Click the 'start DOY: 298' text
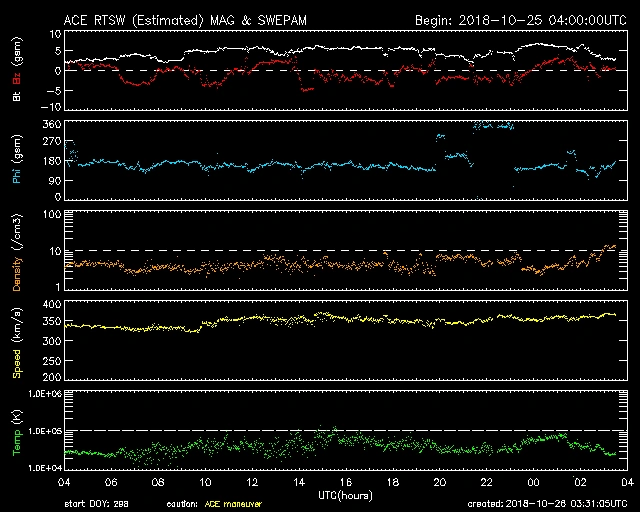Viewport: 640px width, 512px height. [96, 504]
